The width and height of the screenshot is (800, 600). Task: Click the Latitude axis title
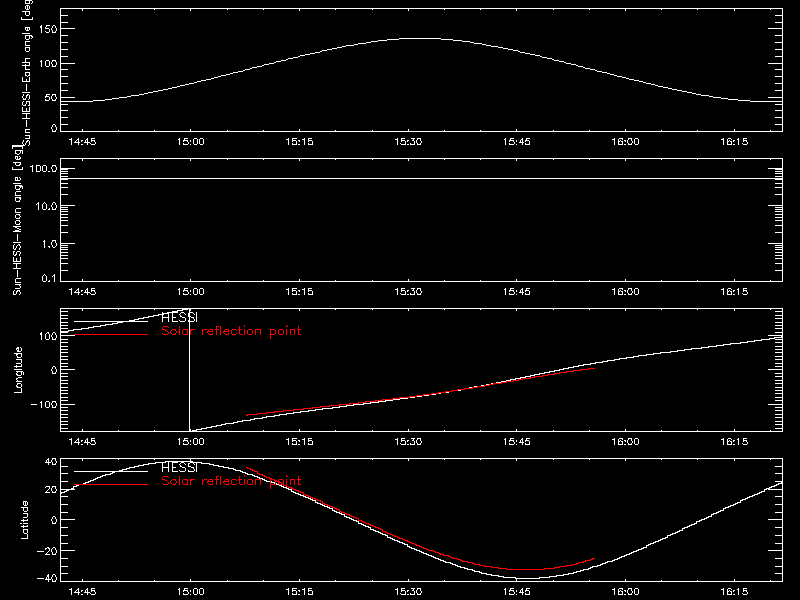(24, 520)
